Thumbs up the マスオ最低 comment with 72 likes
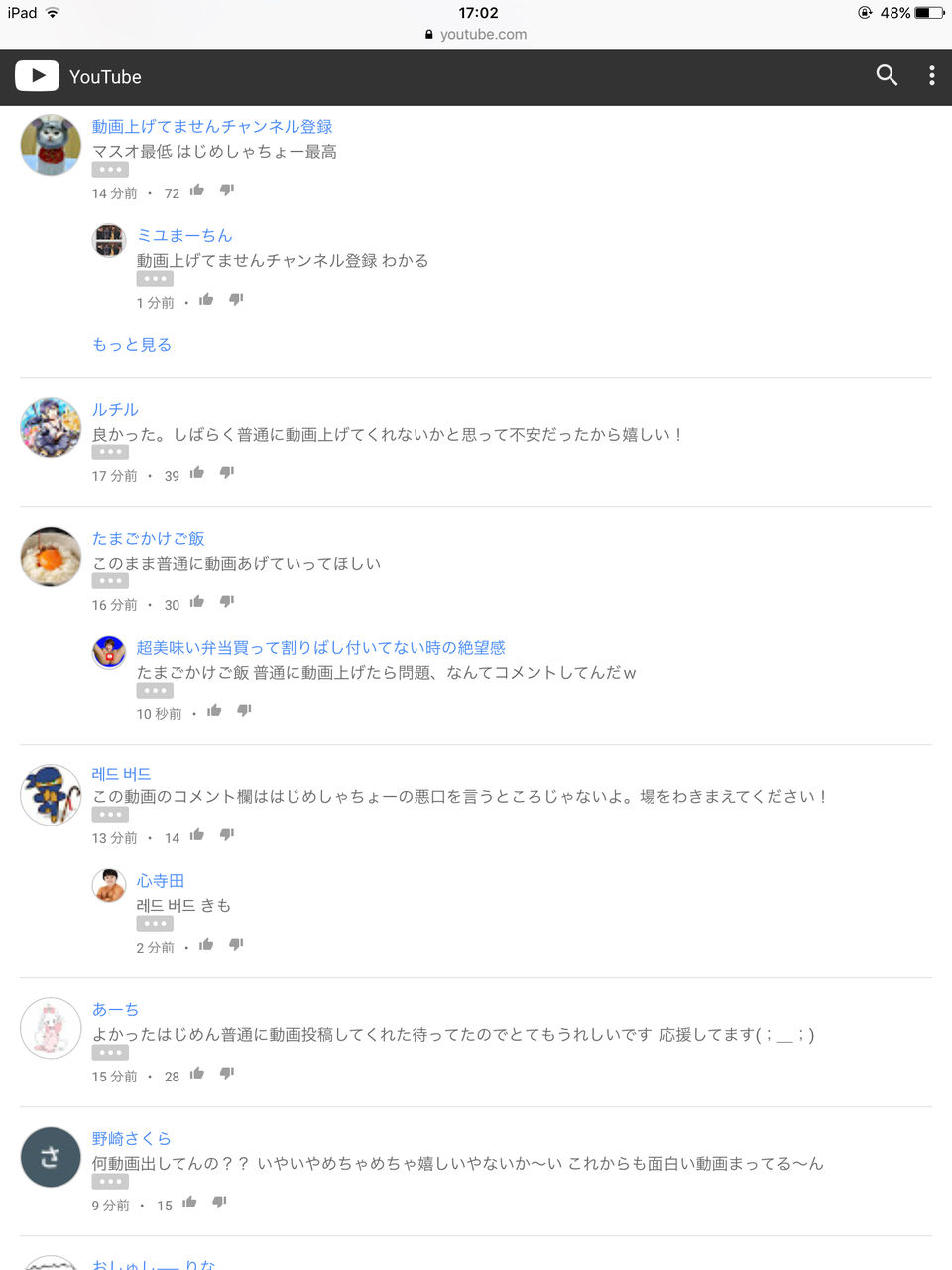 coord(196,190)
